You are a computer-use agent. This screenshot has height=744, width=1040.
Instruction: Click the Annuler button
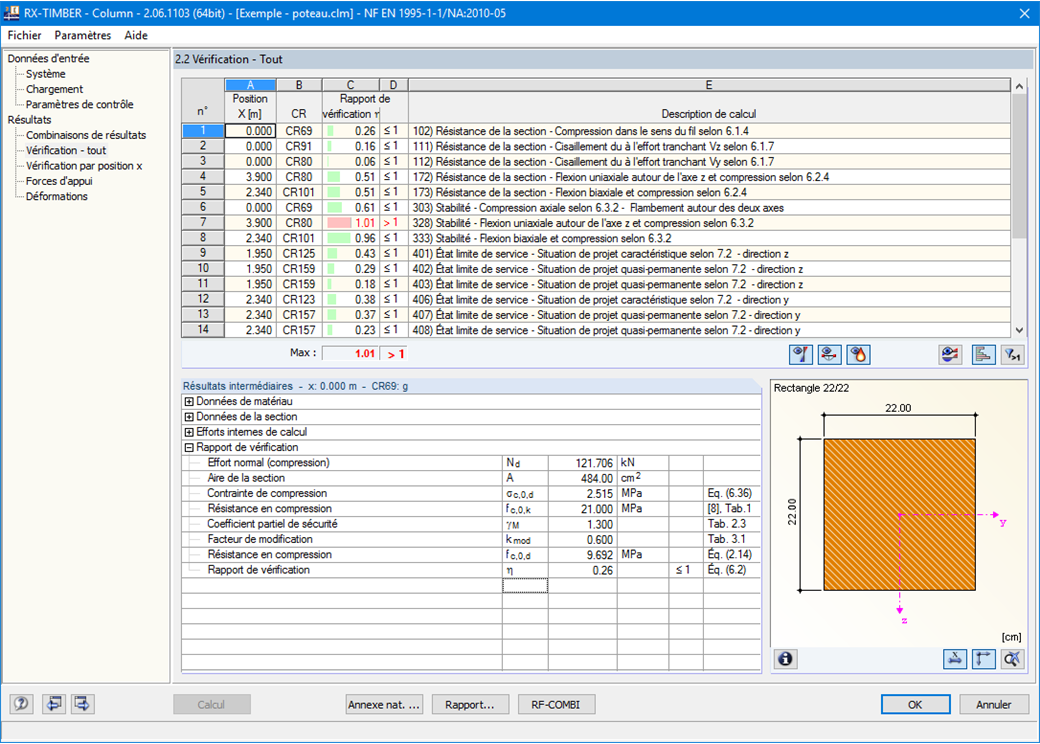pyautogui.click(x=994, y=704)
